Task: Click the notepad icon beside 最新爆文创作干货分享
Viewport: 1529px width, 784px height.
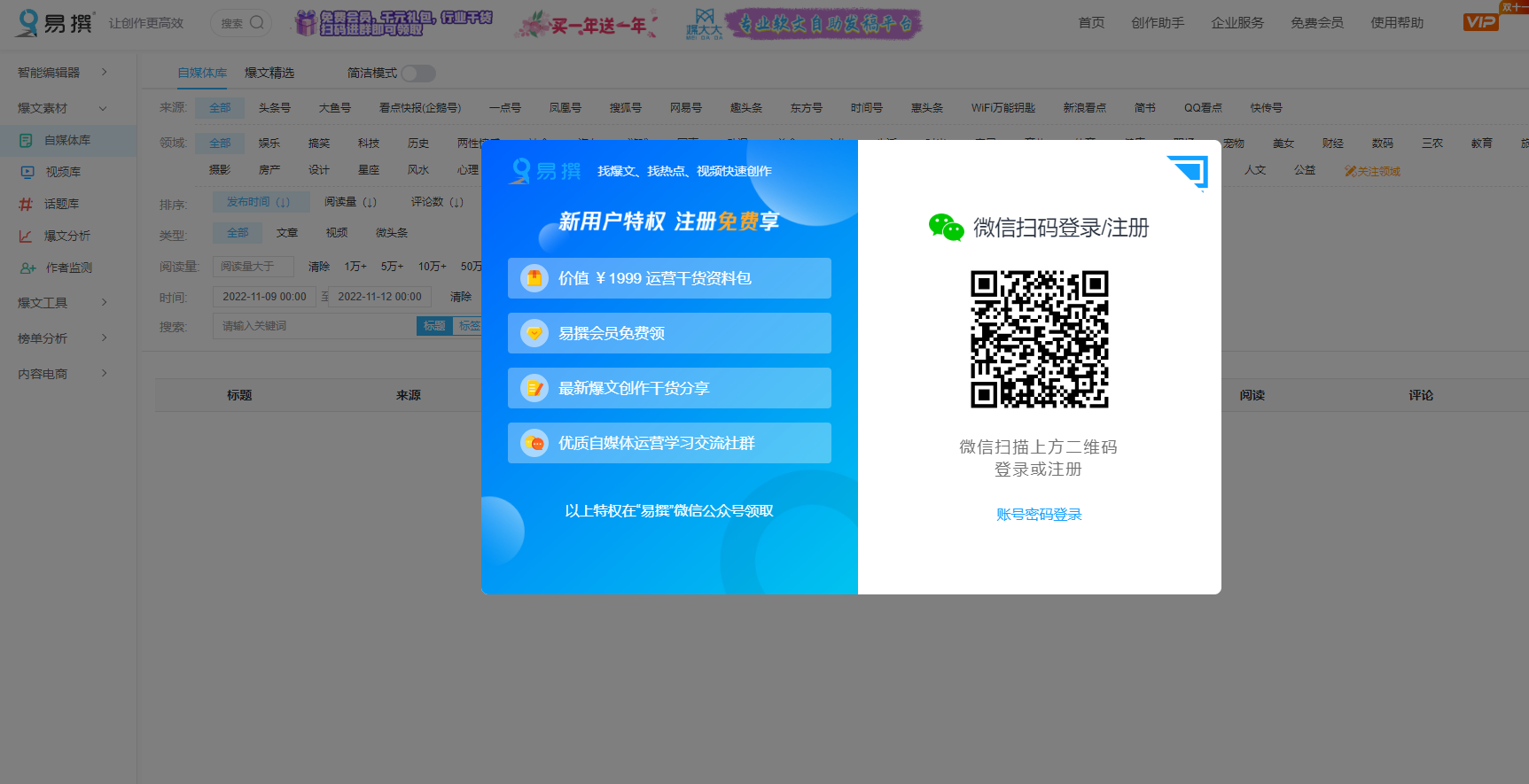Action: coord(534,388)
